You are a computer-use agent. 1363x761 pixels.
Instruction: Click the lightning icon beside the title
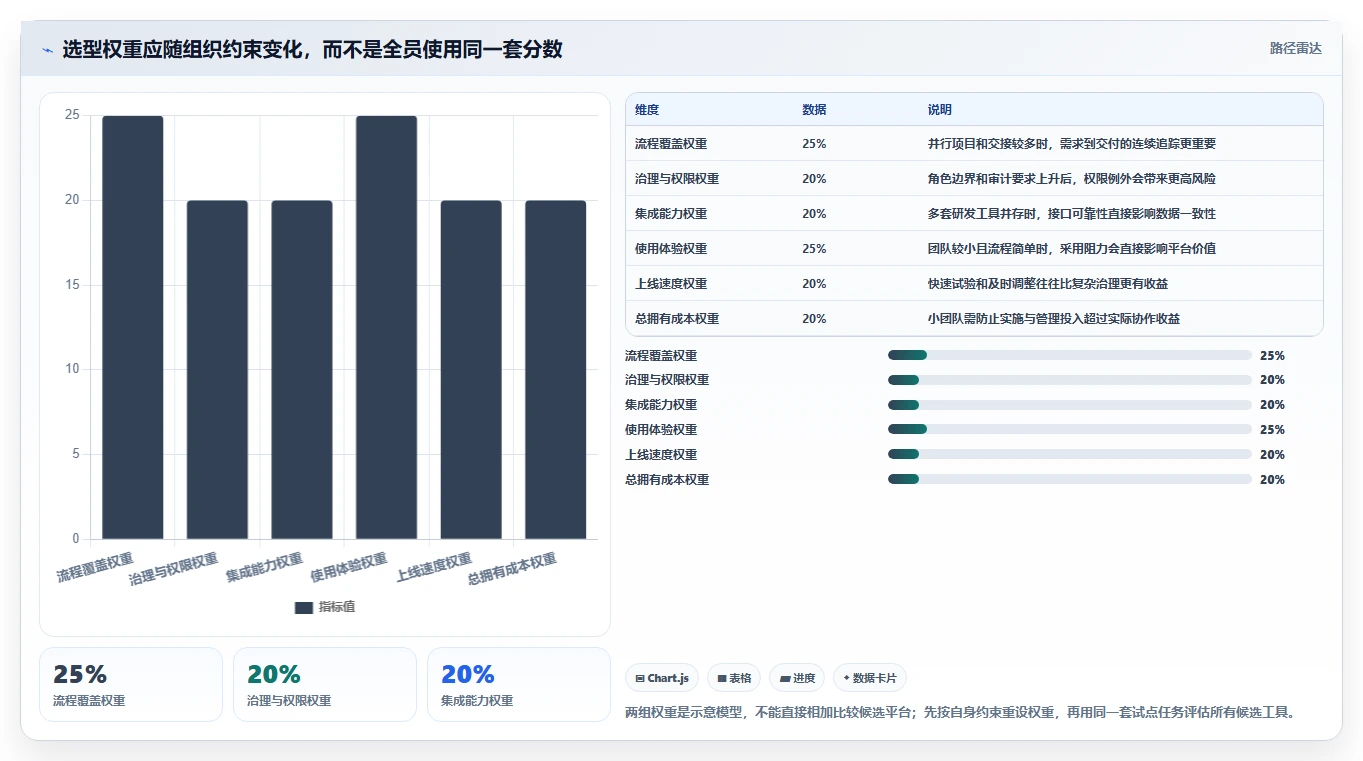click(x=47, y=50)
